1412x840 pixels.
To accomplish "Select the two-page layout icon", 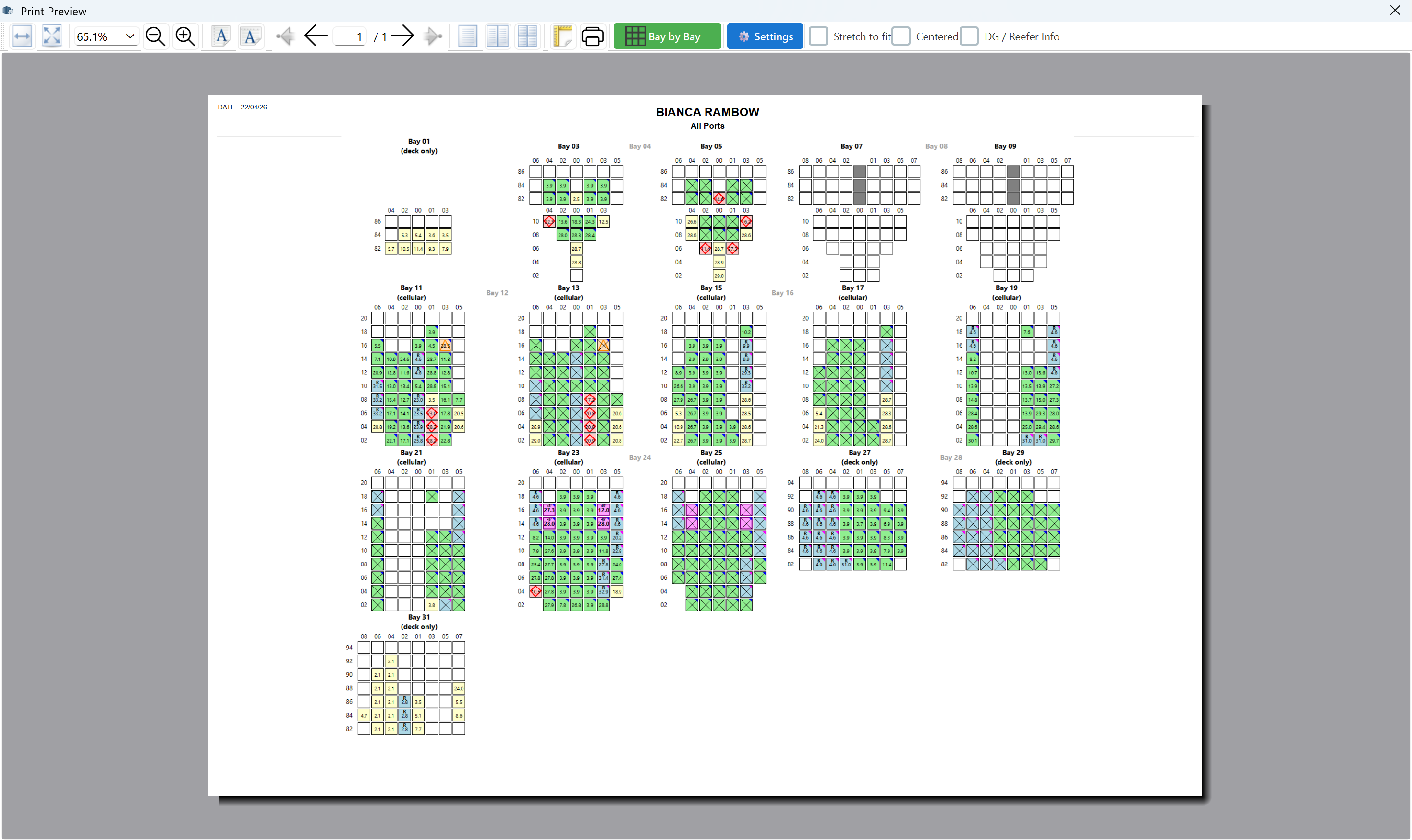I will [x=497, y=37].
